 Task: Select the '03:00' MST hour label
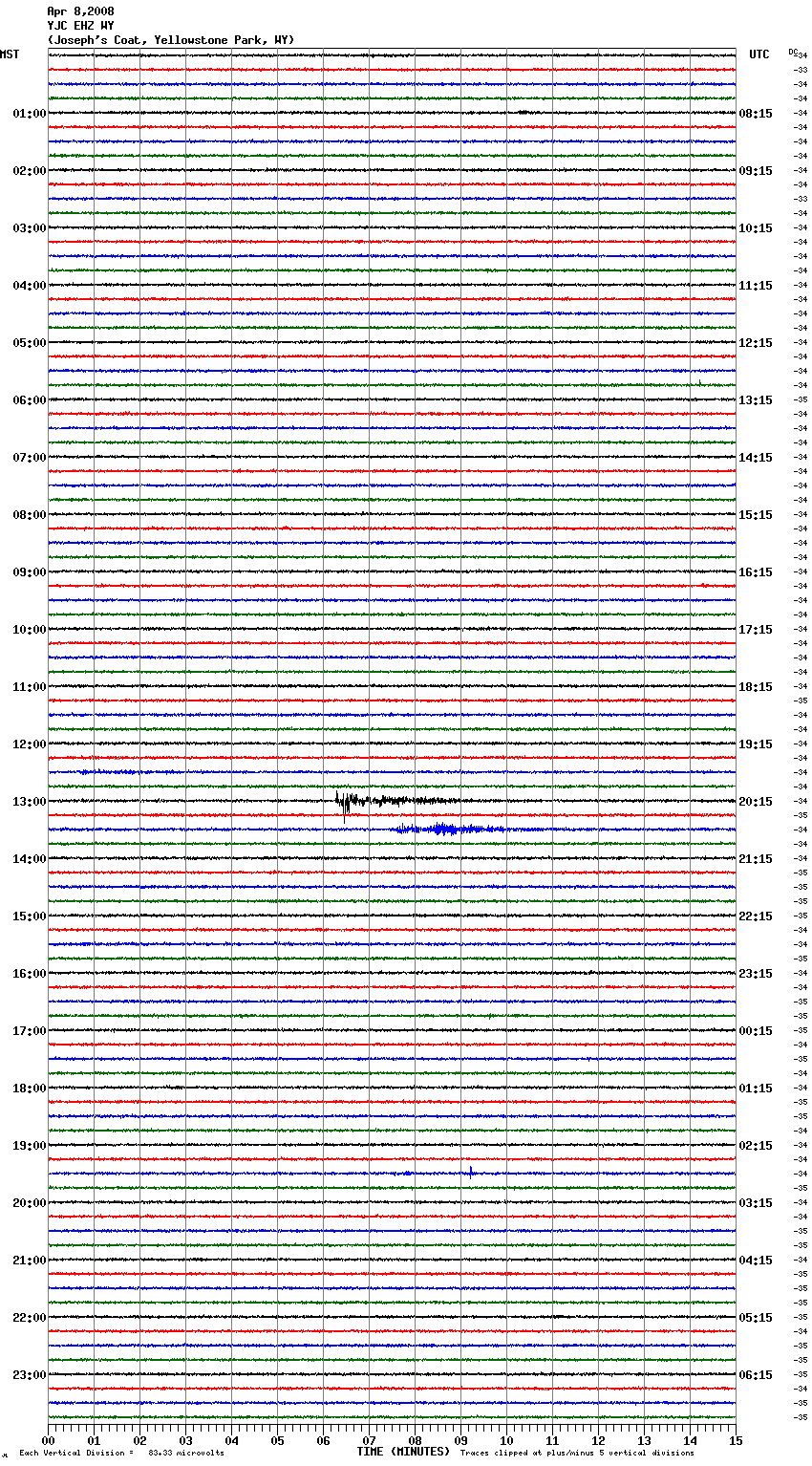click(x=30, y=228)
